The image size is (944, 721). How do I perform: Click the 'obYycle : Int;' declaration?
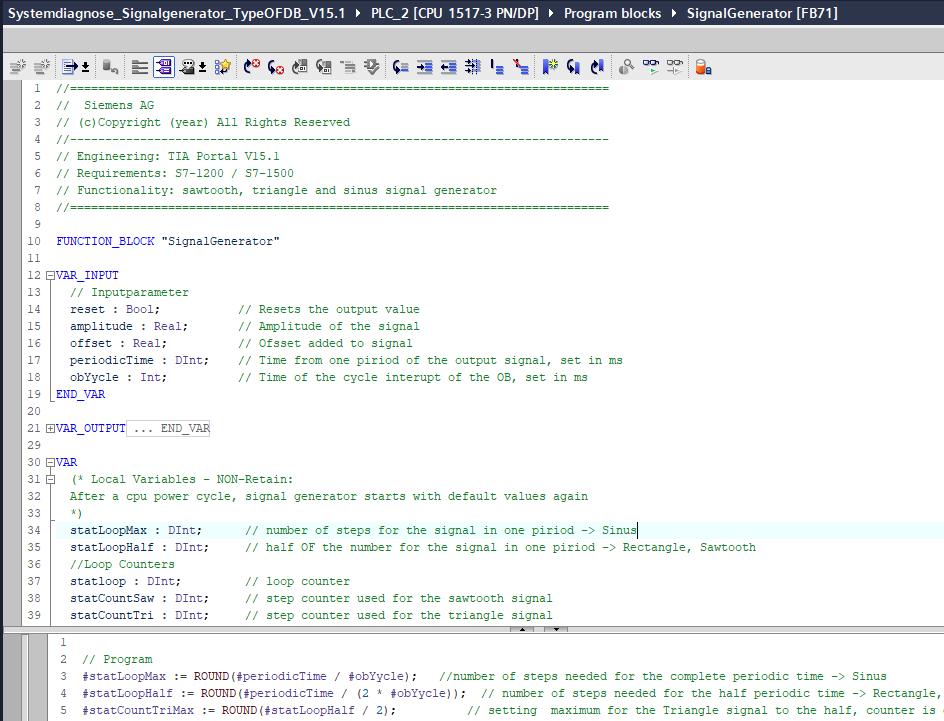(119, 377)
